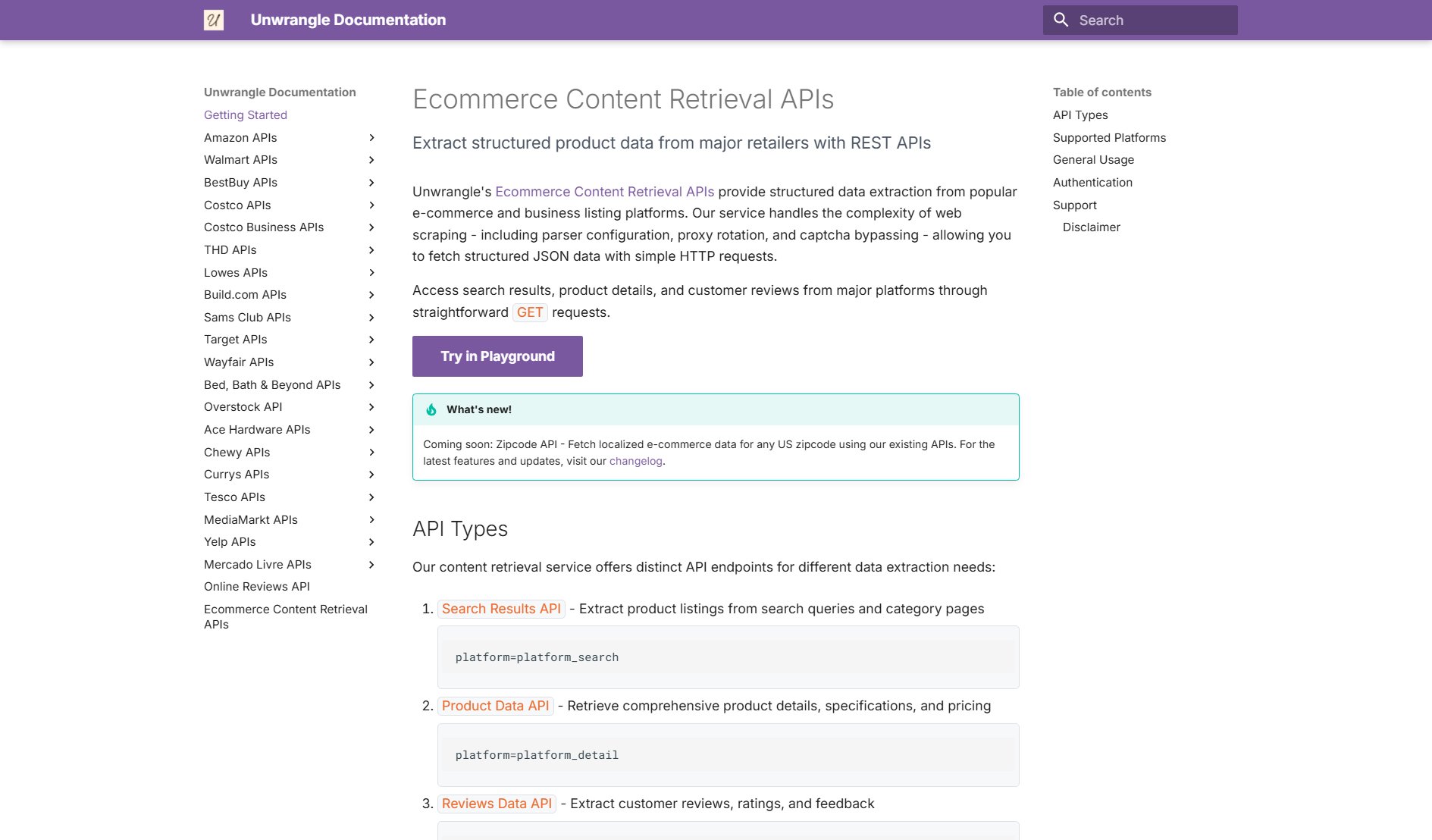Click the What's new! callout title
Viewport: 1432px width, 840px height.
pyautogui.click(x=478, y=409)
